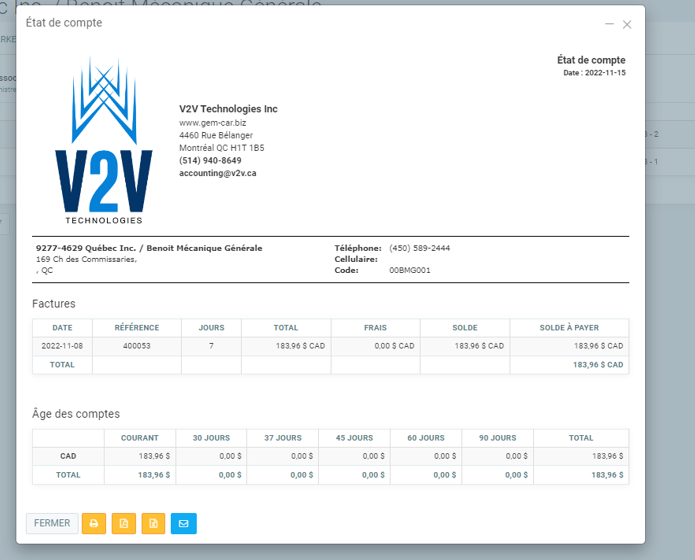
Task: Click the SOLDE À PAYER column header
Action: pos(569,327)
